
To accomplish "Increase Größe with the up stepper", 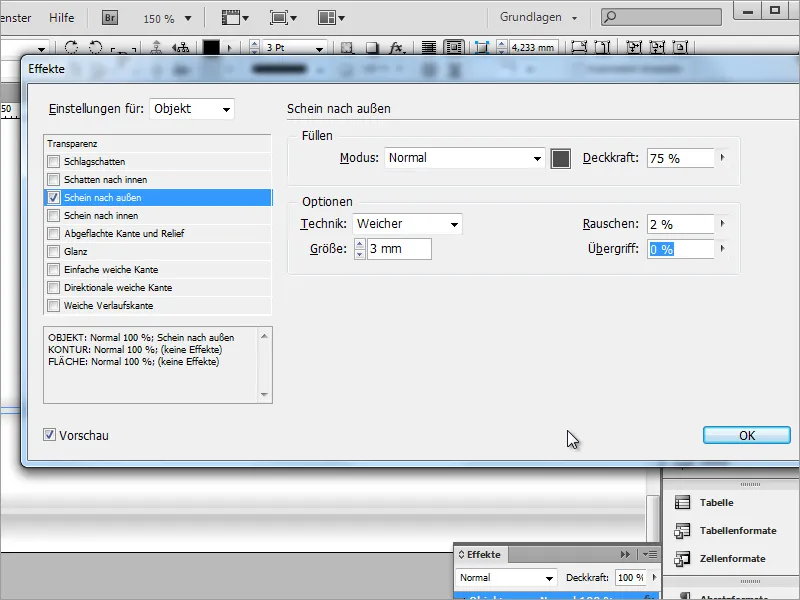I will coord(360,244).
